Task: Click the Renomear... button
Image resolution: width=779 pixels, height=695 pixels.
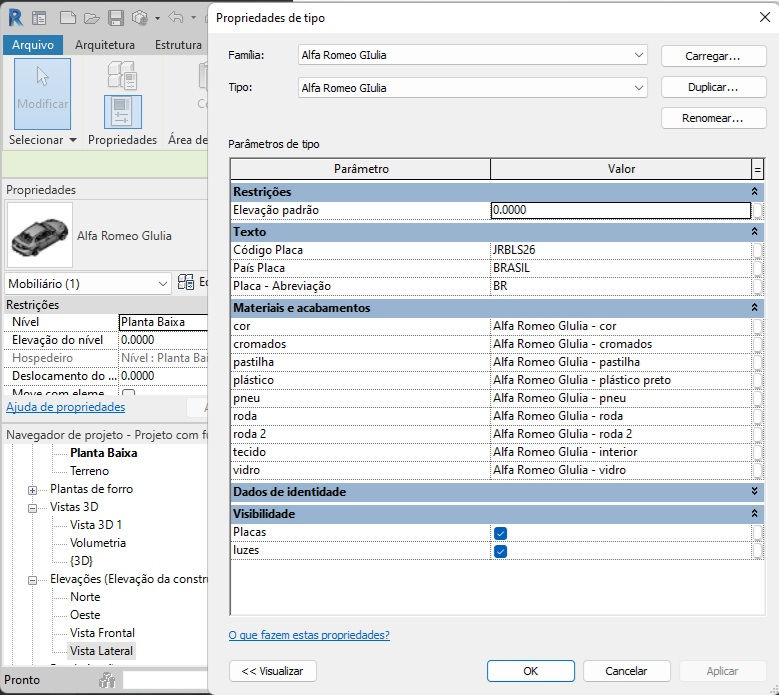Action: coord(713,118)
